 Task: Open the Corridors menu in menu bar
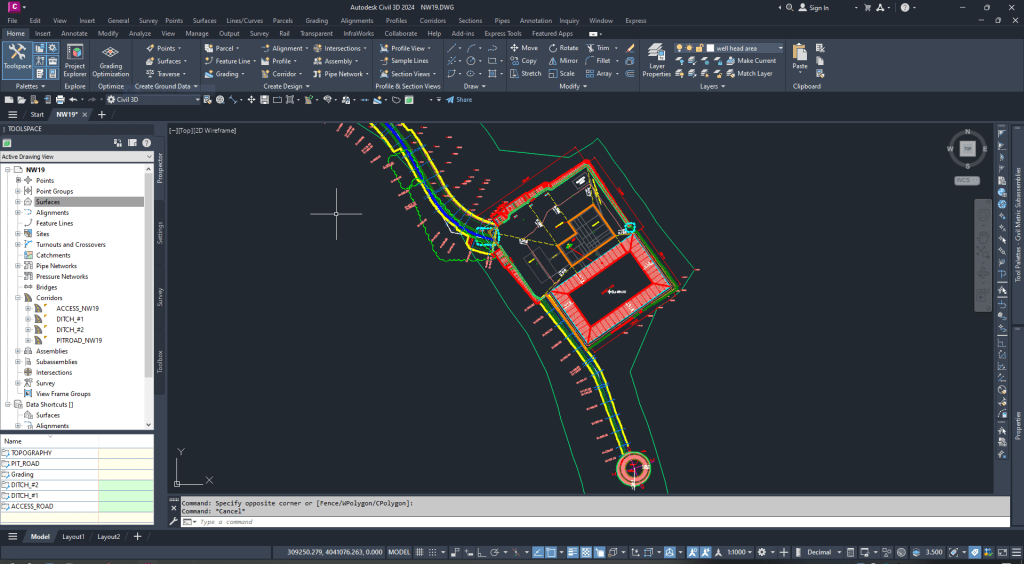(x=434, y=20)
